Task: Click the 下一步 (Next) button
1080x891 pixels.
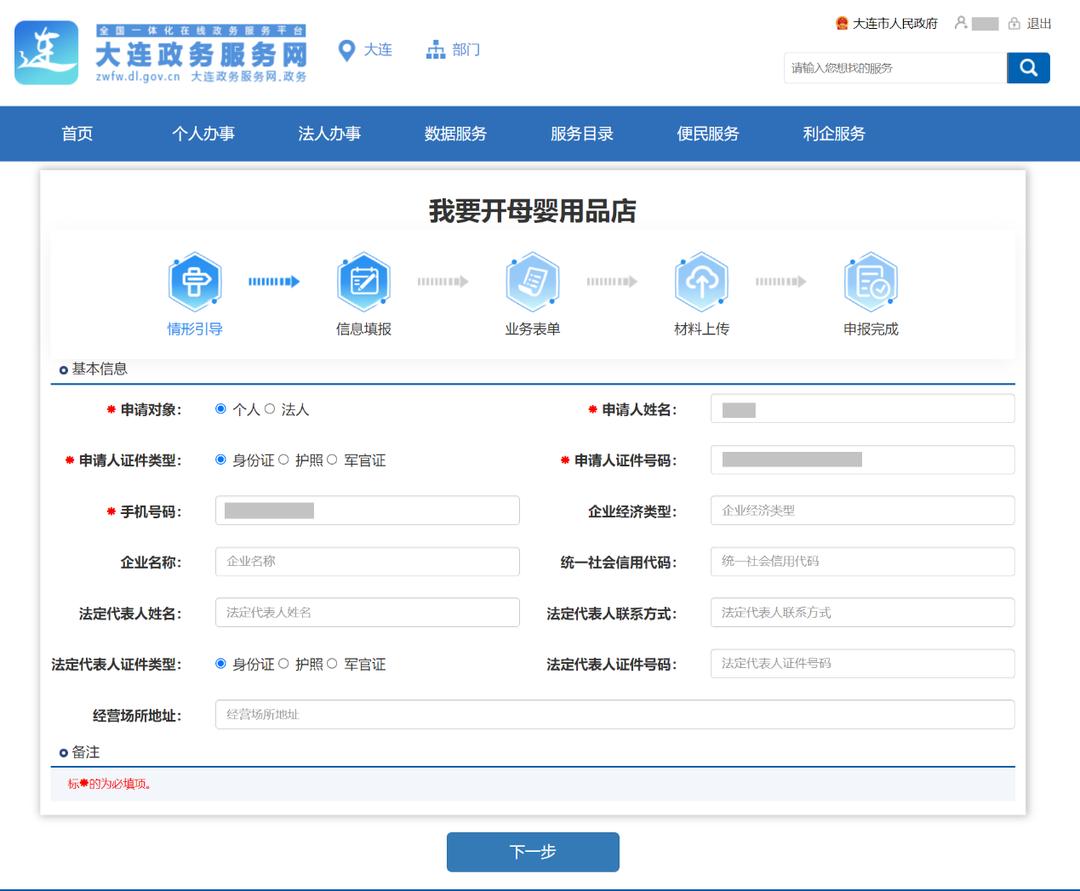Action: pos(532,851)
